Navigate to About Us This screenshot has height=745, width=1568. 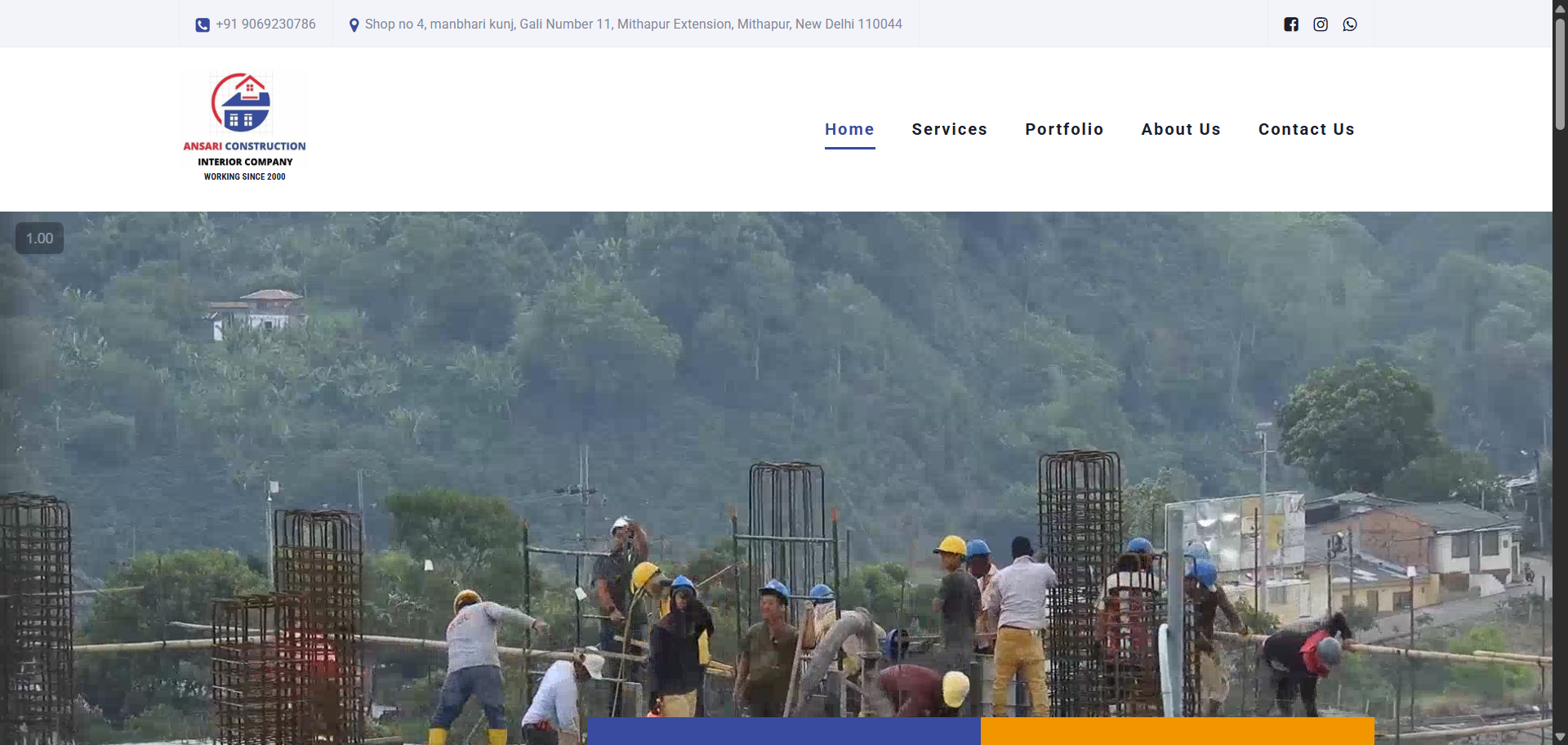pyautogui.click(x=1181, y=129)
